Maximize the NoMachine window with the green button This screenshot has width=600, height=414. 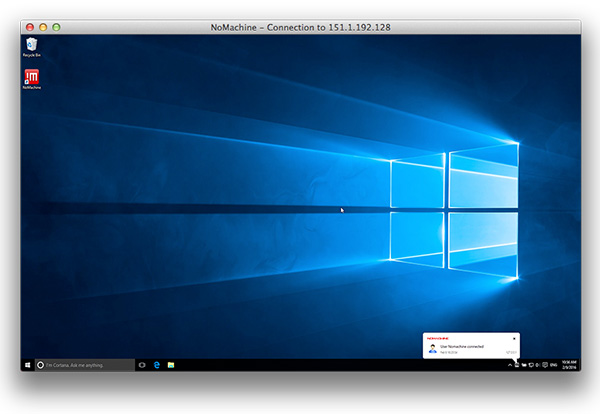pos(56,27)
